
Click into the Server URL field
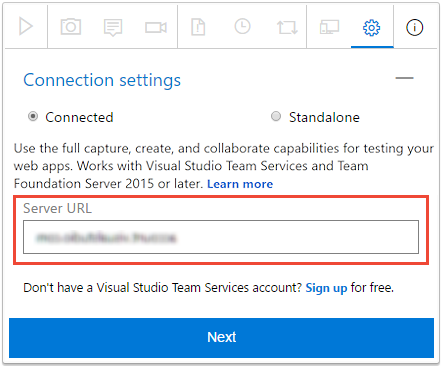tap(221, 237)
